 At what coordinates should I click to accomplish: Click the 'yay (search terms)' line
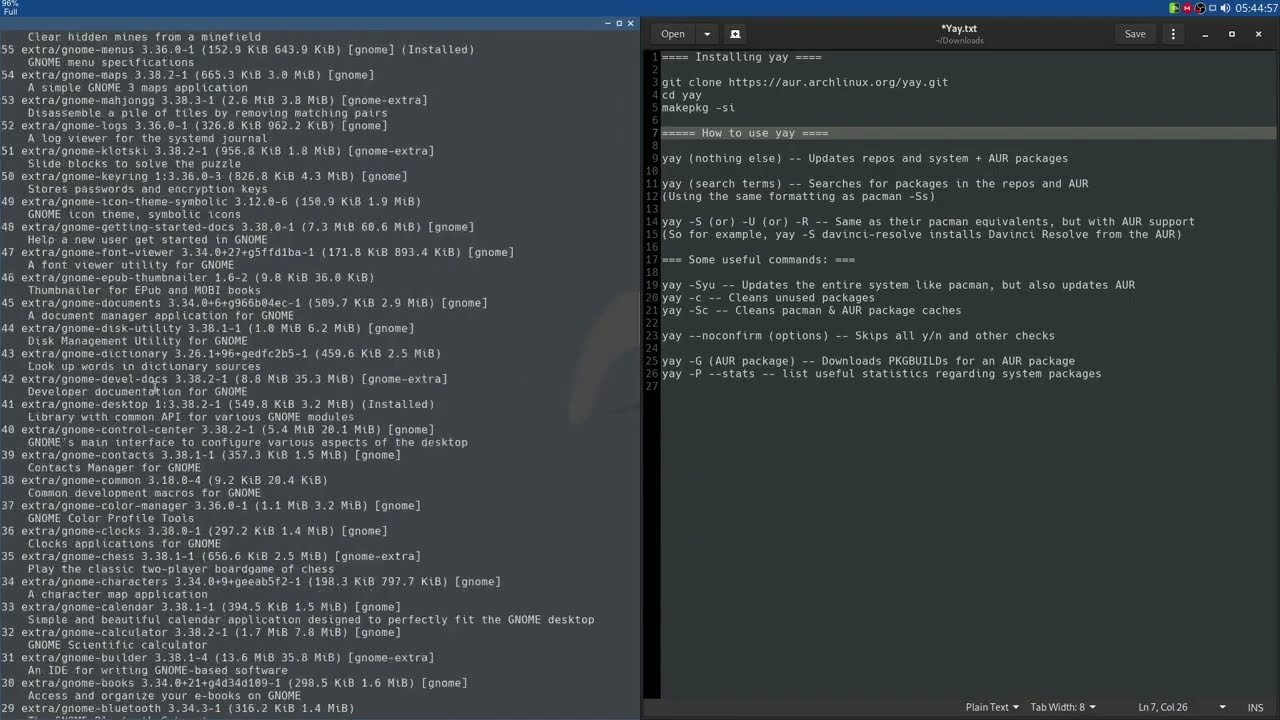click(874, 184)
